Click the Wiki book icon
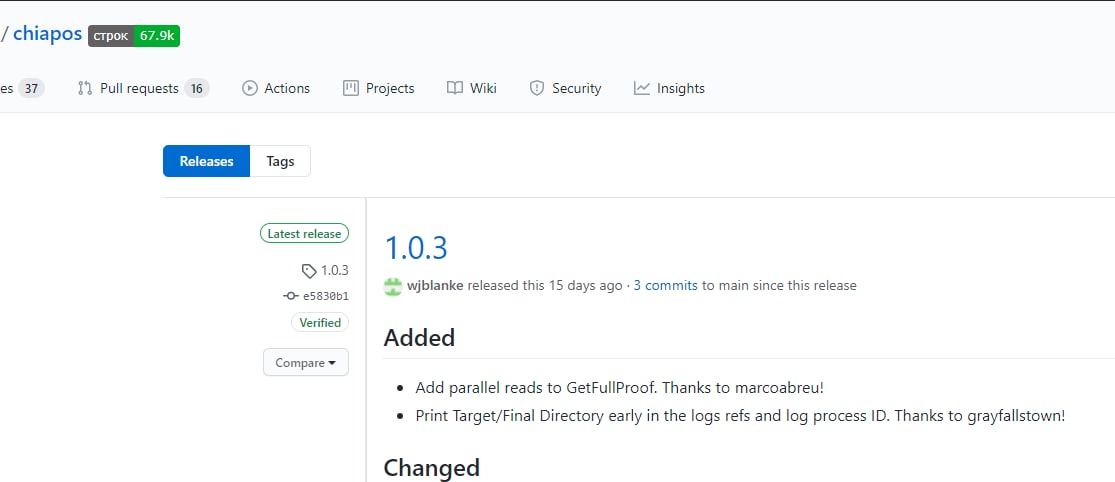This screenshot has height=482, width=1115. (455, 89)
